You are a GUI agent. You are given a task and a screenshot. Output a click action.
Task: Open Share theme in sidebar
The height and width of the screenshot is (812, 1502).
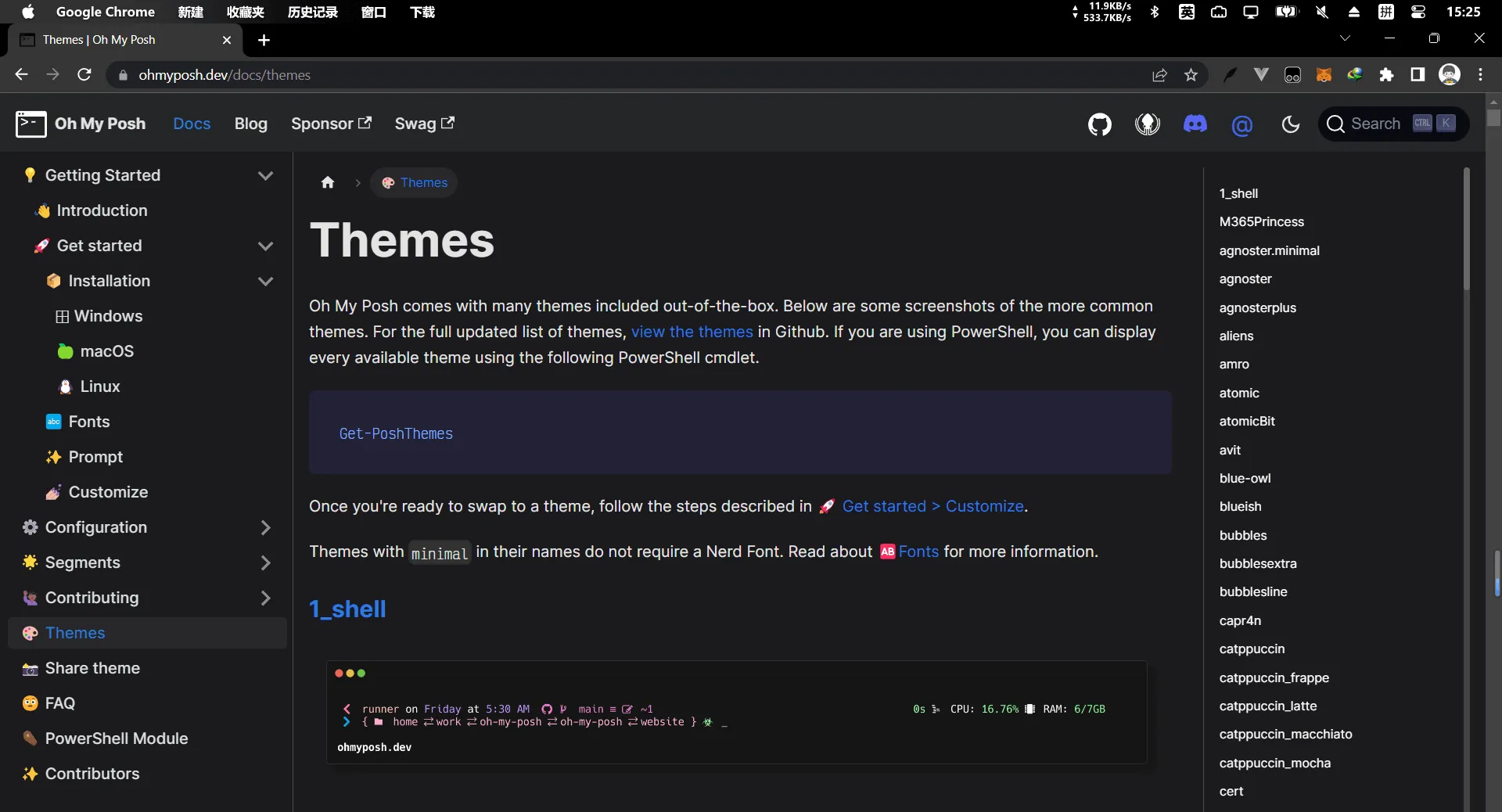click(81, 668)
